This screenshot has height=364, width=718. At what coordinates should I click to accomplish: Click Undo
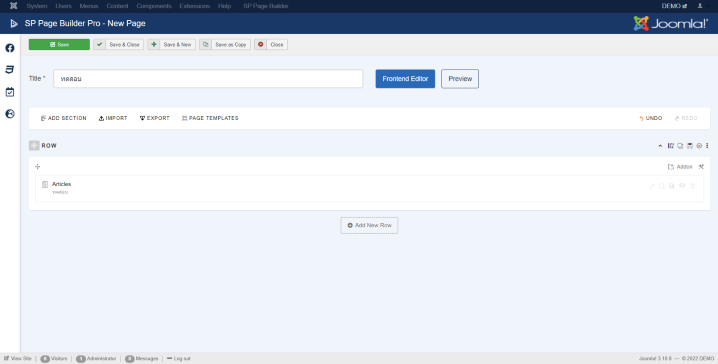point(651,118)
